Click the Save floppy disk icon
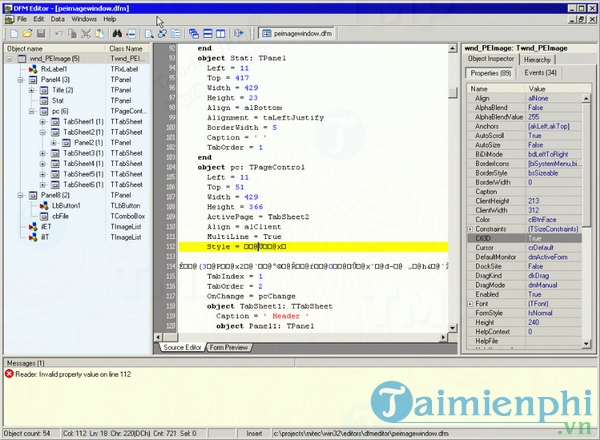 [x=41, y=34]
